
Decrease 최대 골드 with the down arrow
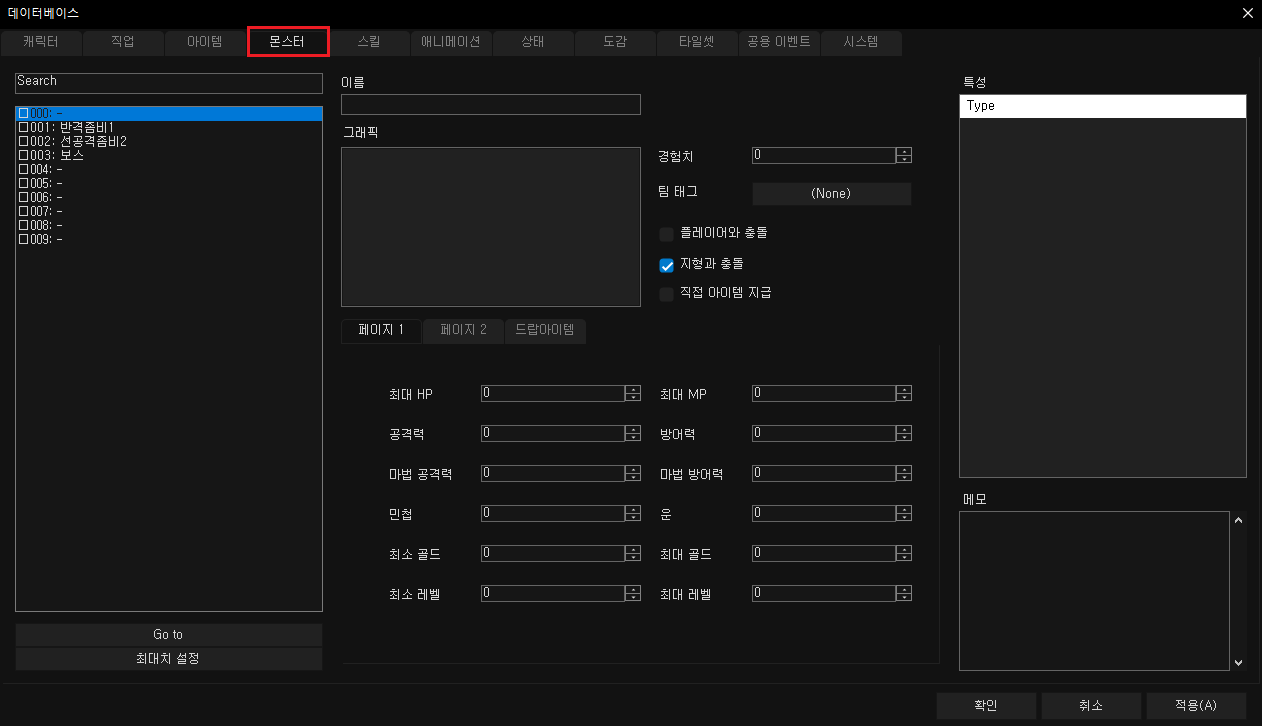[904, 558]
